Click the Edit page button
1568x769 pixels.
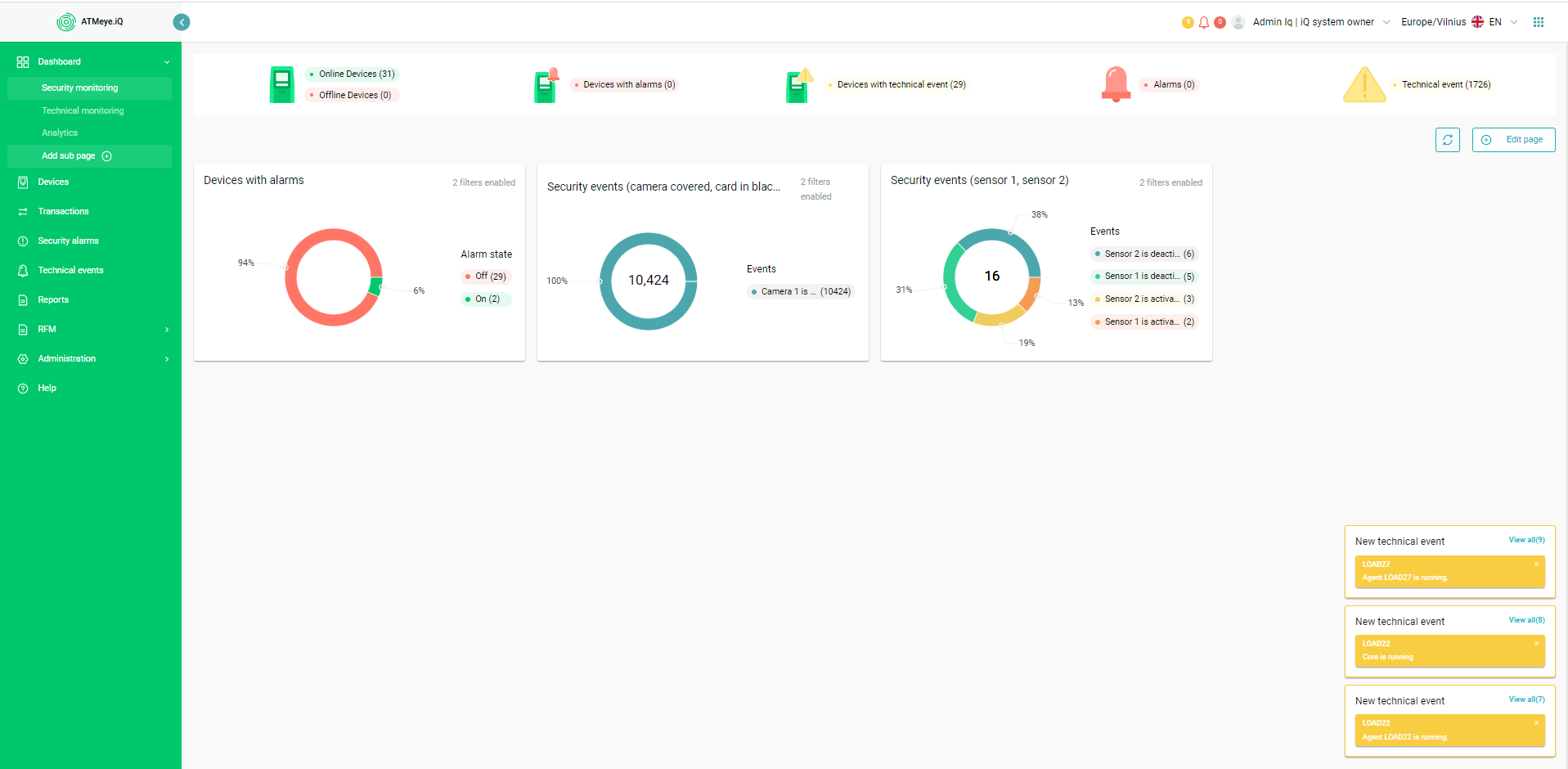coord(1513,140)
